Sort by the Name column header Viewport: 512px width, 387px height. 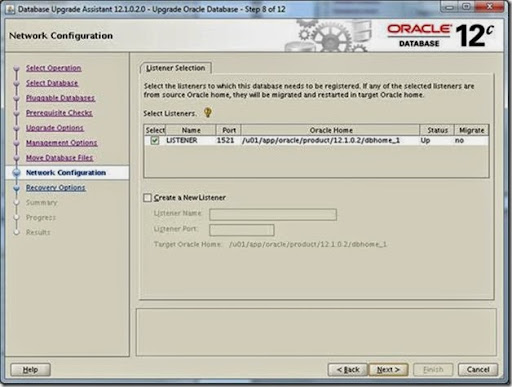(191, 130)
